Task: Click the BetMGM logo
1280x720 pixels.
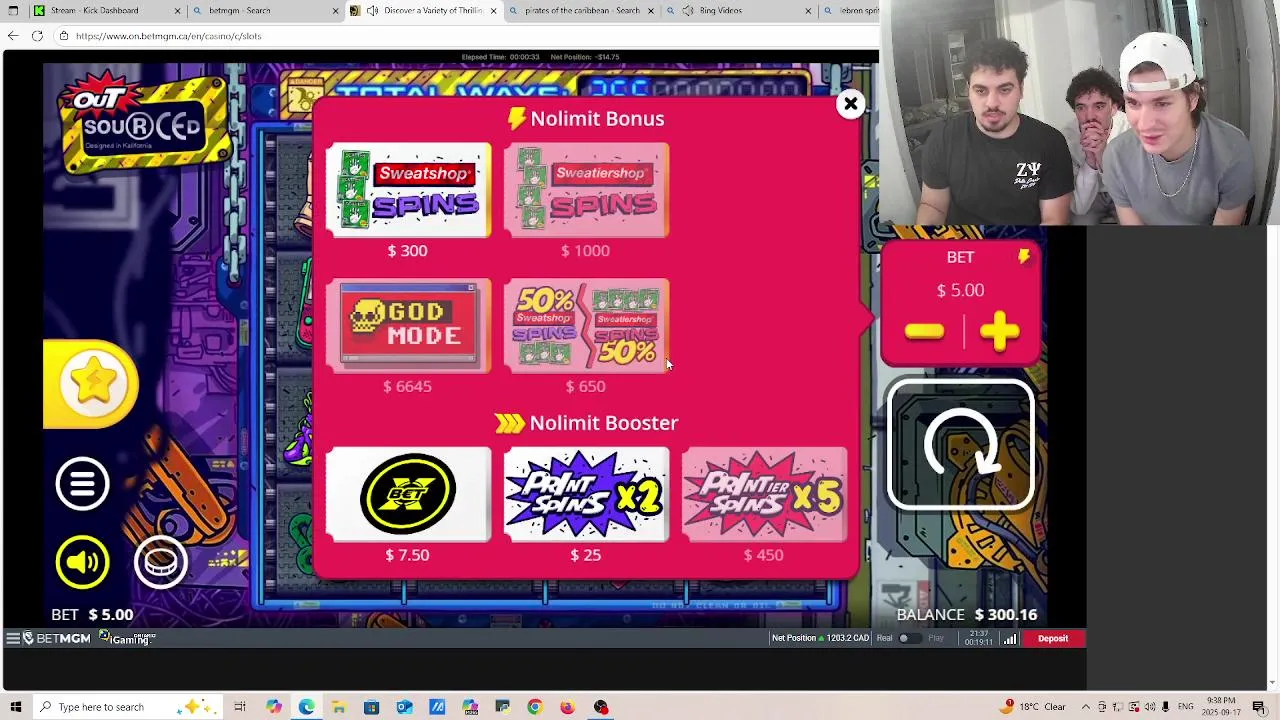Action: point(57,638)
